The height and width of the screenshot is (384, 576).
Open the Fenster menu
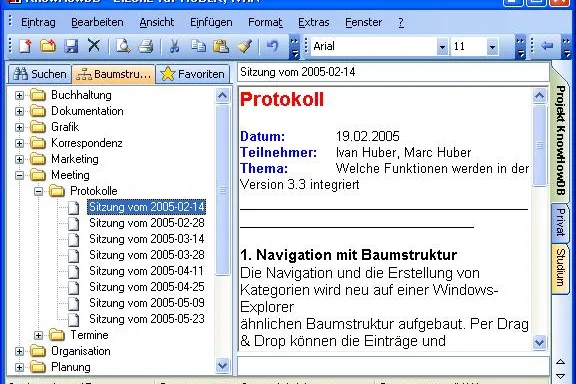coord(364,22)
